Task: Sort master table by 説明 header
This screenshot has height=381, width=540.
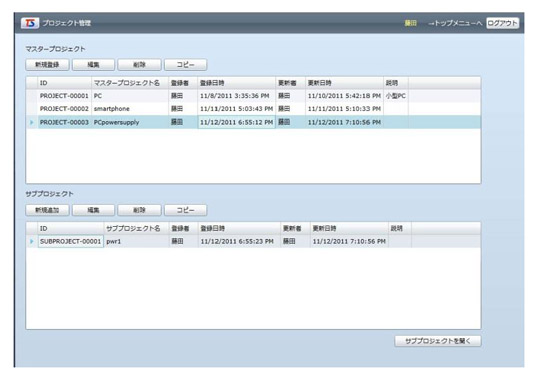Action: (396, 83)
